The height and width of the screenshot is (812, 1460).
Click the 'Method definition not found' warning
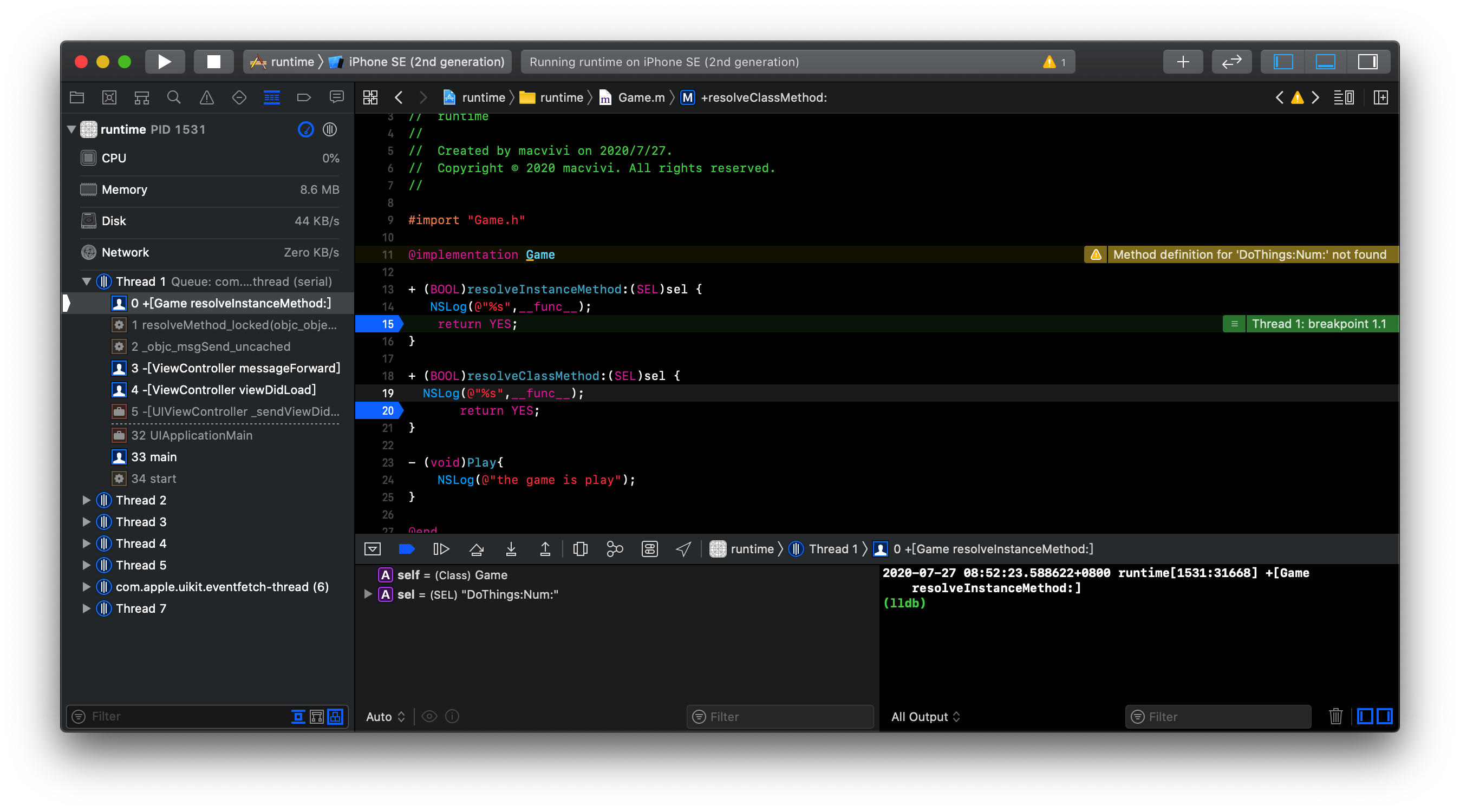coord(1241,254)
